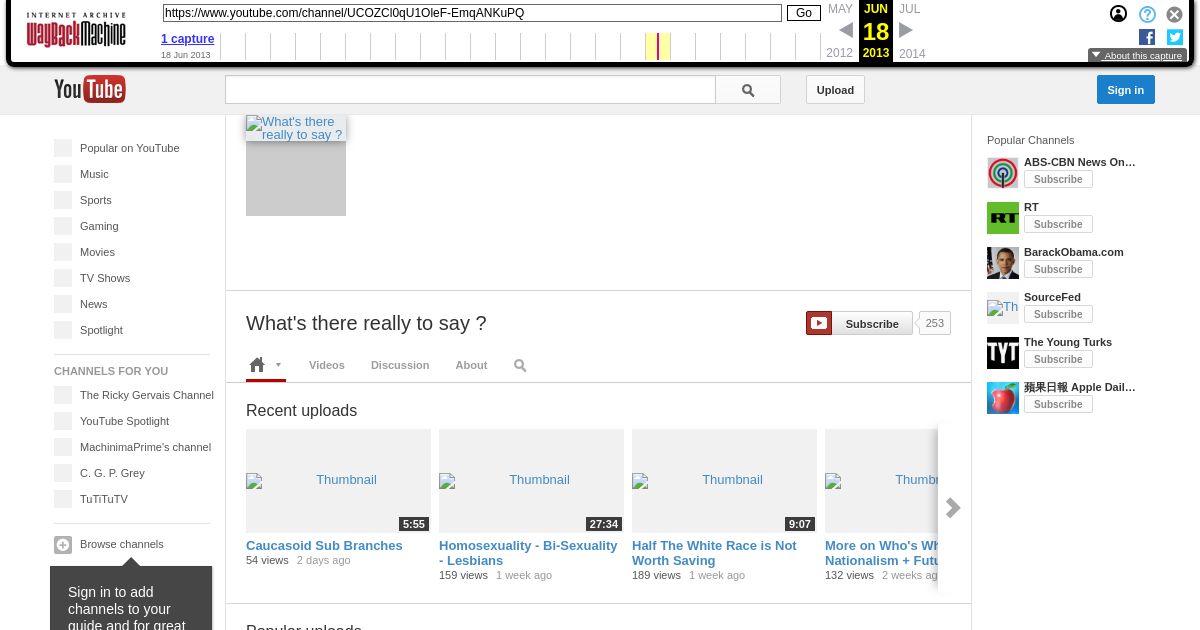Click the Wayback URL field
This screenshot has height=630, width=1200.
[472, 13]
